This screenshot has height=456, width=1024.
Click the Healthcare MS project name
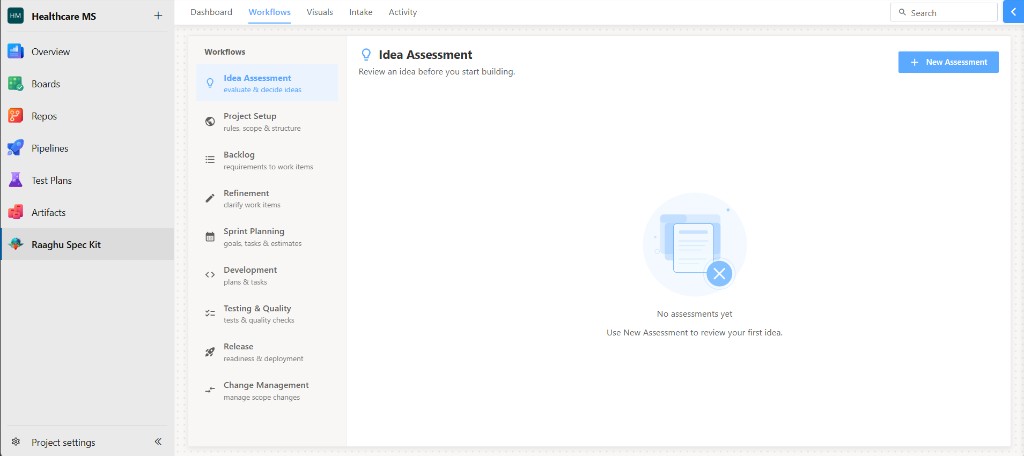[x=64, y=16]
